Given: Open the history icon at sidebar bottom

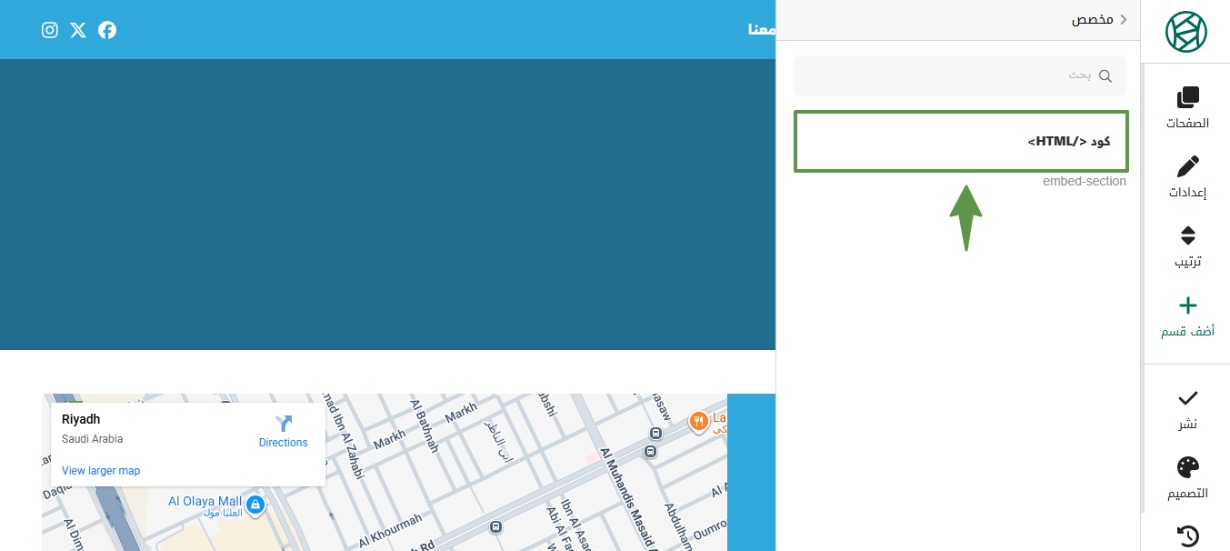Looking at the screenshot, I should [1187, 536].
